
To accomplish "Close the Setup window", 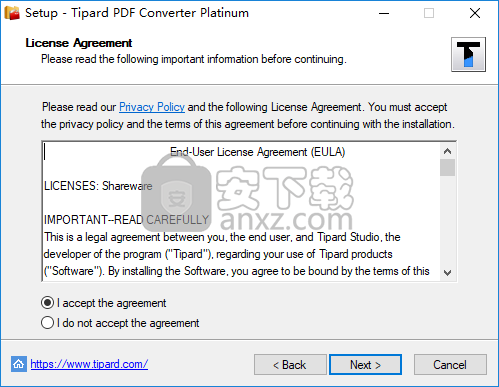I will click(x=475, y=13).
